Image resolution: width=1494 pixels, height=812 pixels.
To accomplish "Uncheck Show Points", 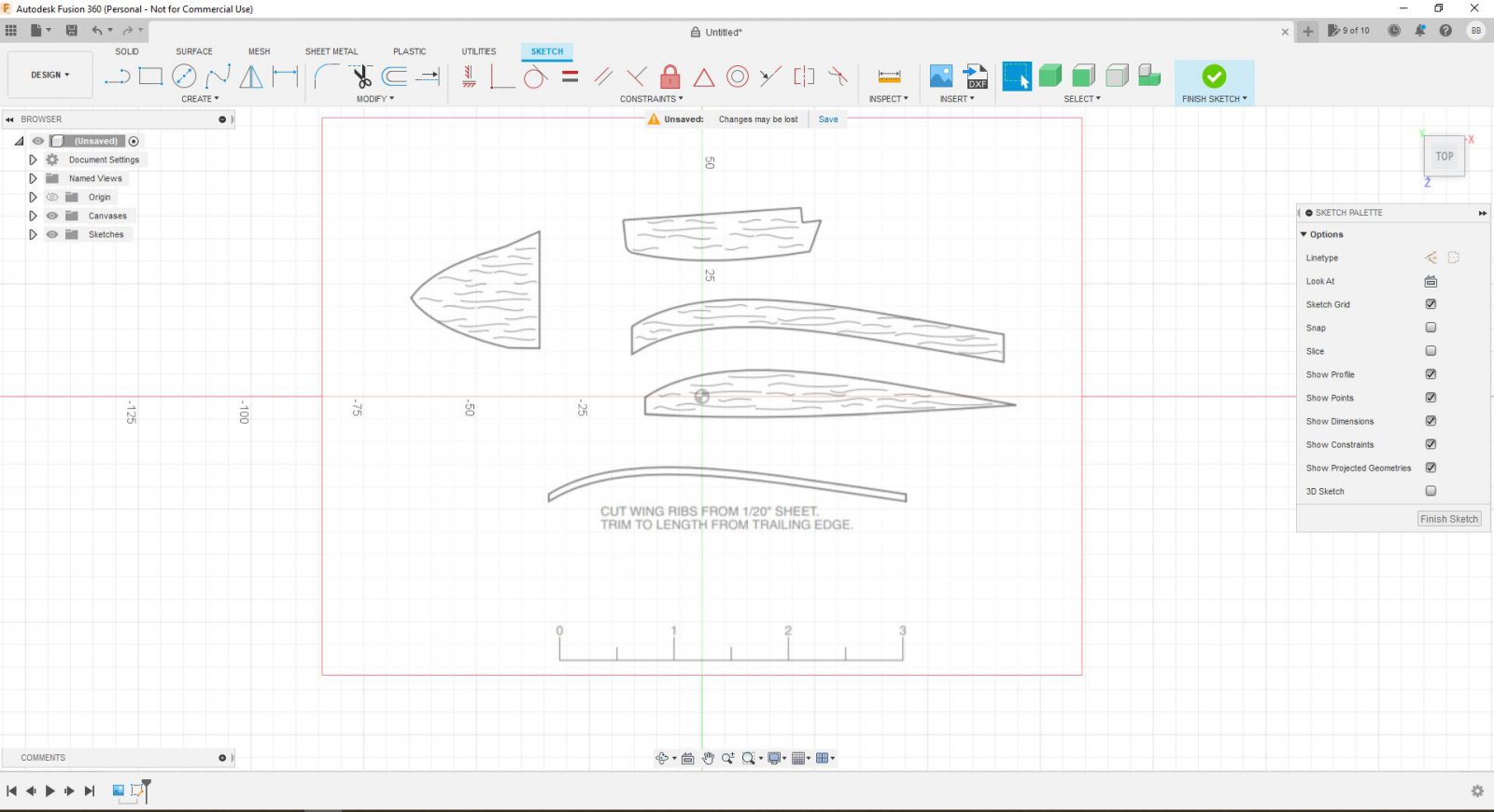I will coord(1431,398).
